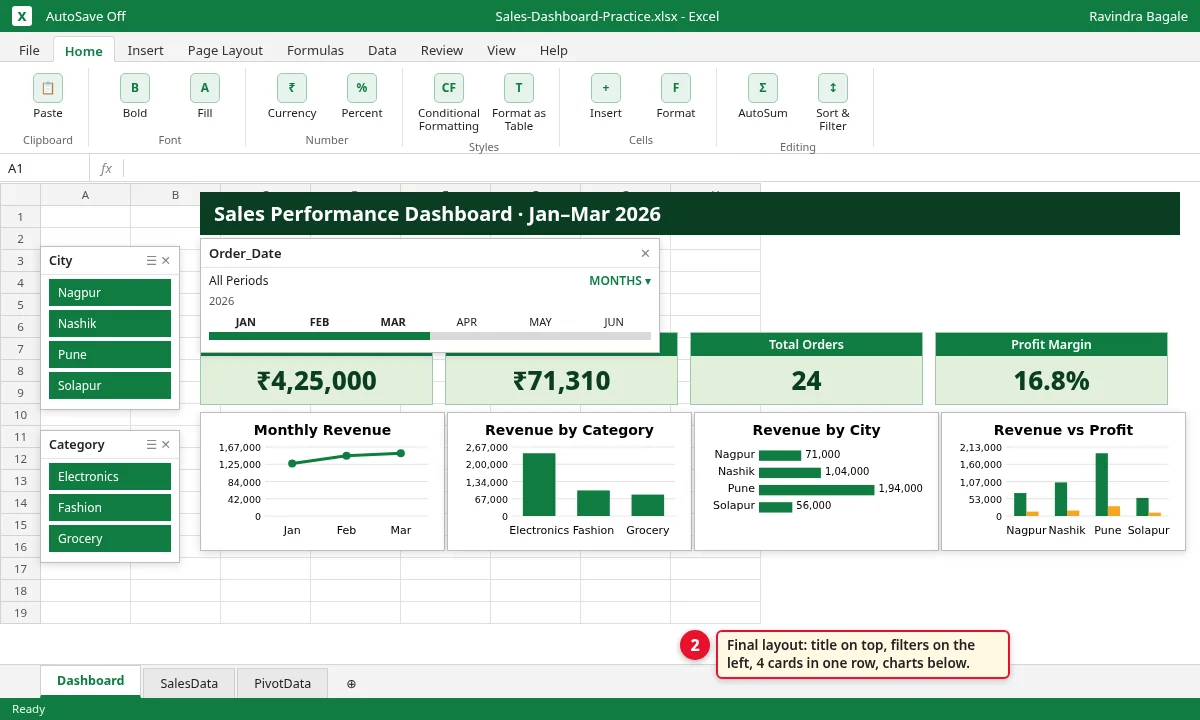
Task: Add a new sheet with plus icon
Action: tap(351, 684)
